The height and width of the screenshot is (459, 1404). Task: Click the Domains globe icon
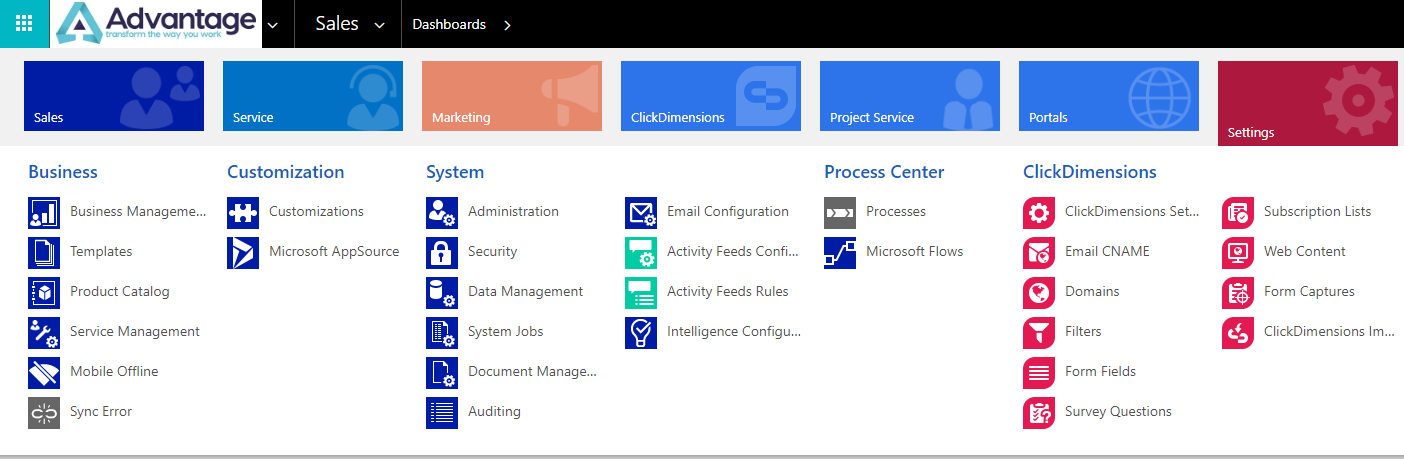click(1039, 293)
